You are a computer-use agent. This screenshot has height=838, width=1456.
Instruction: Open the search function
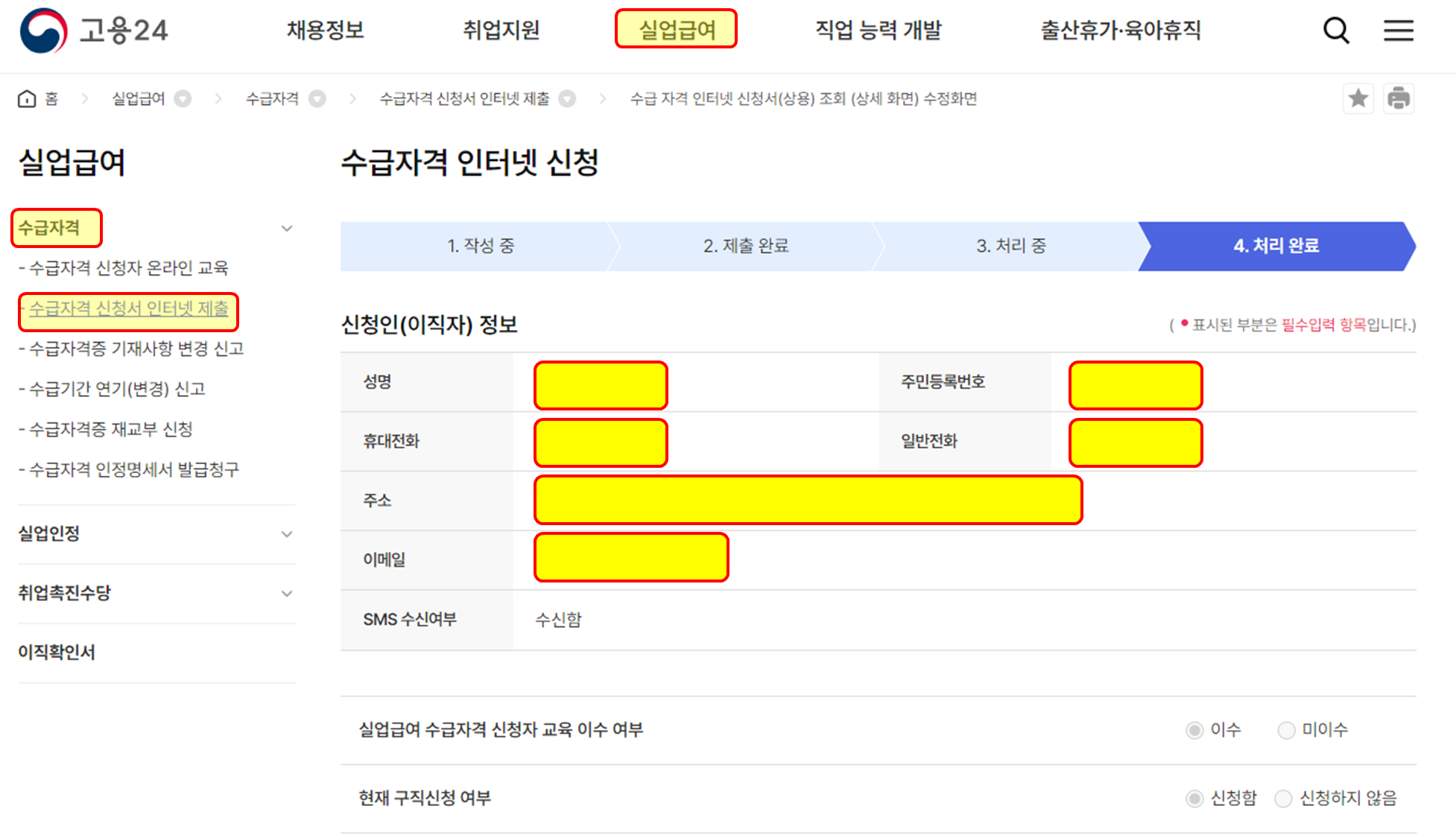(x=1336, y=31)
